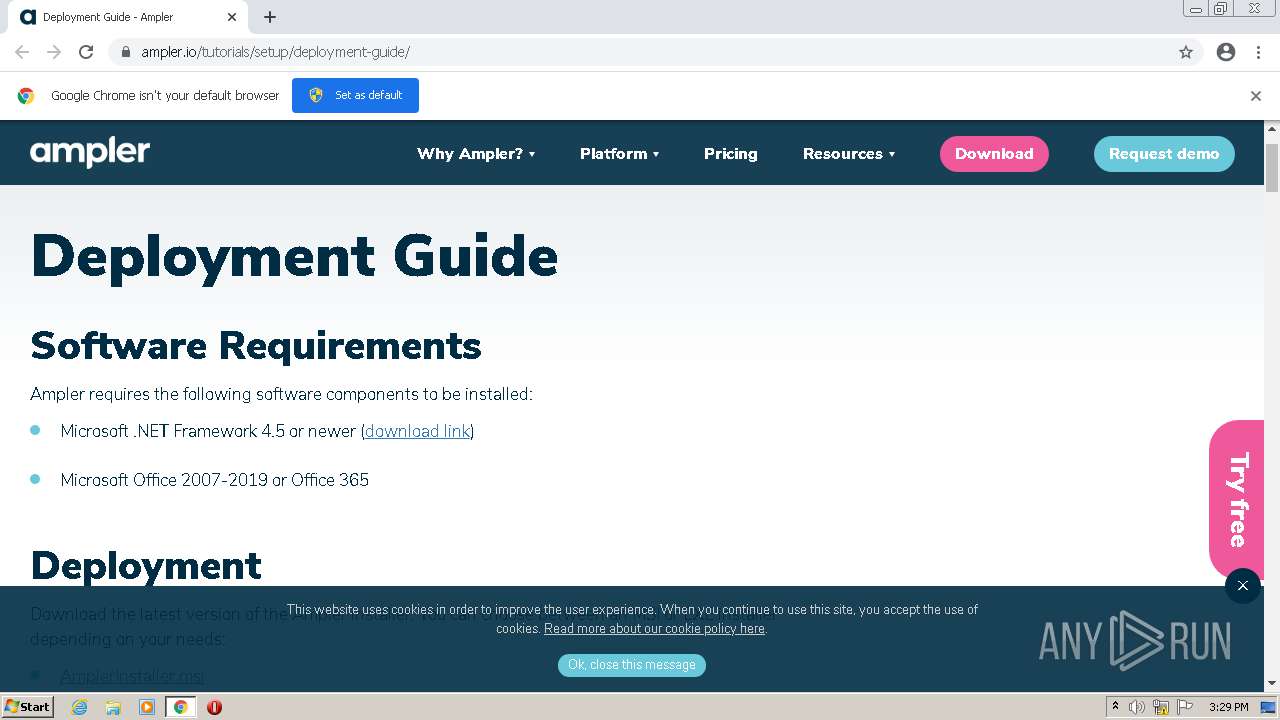1280x720 pixels.
Task: Click the scrollbar up arrow
Action: point(1272,128)
